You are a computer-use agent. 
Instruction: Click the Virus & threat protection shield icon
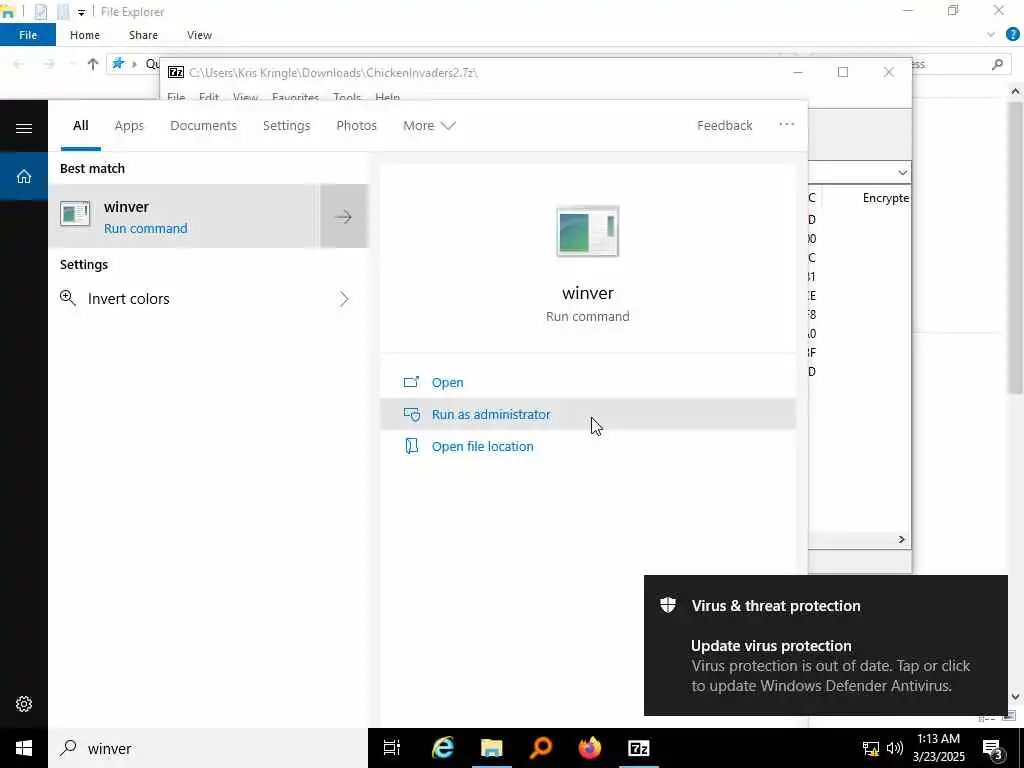click(667, 605)
